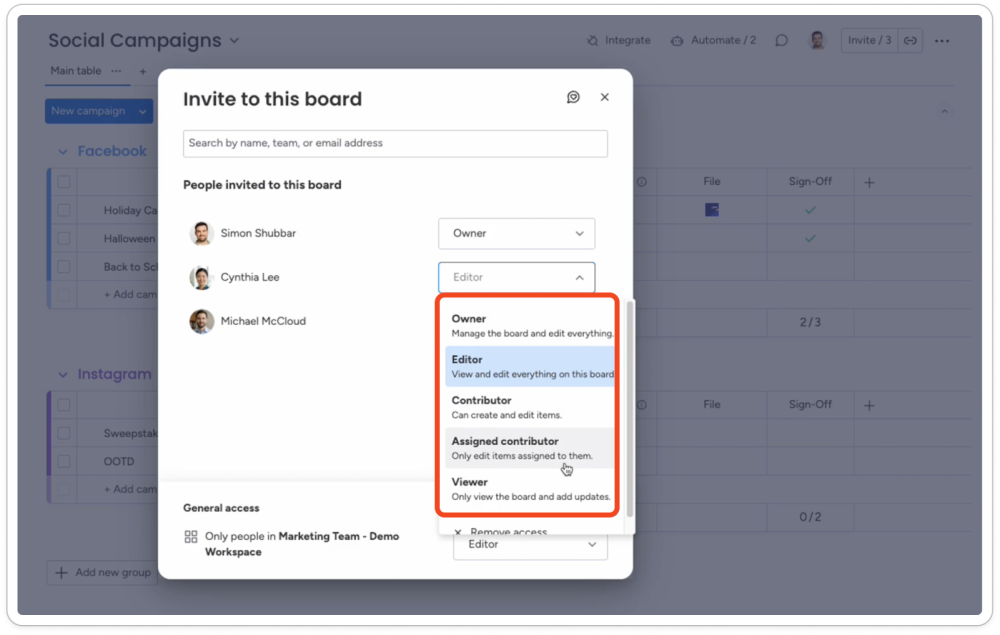
Task: Choose the Viewer role from the list
Action: point(530,488)
